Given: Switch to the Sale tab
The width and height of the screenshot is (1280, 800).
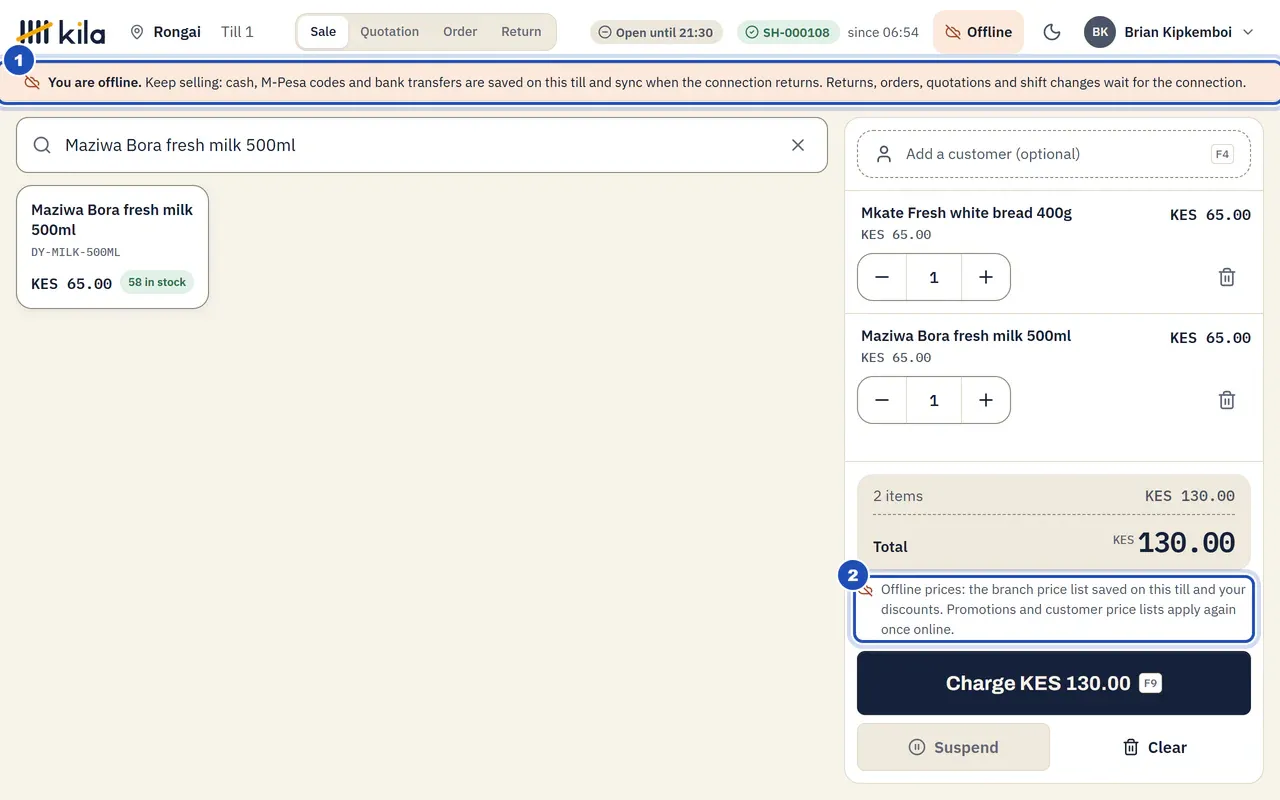Looking at the screenshot, I should pyautogui.click(x=323, y=32).
